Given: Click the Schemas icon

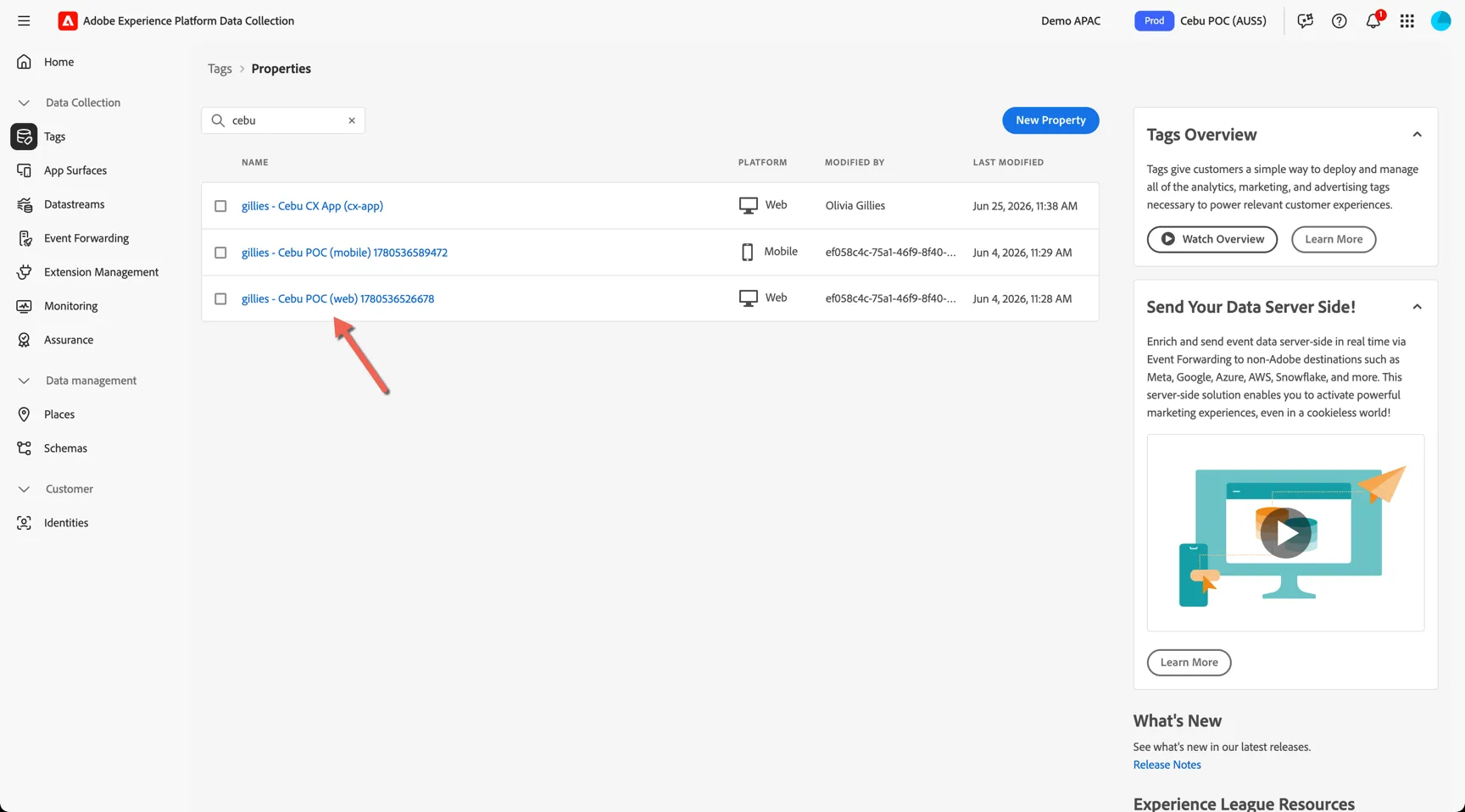Looking at the screenshot, I should 24,448.
